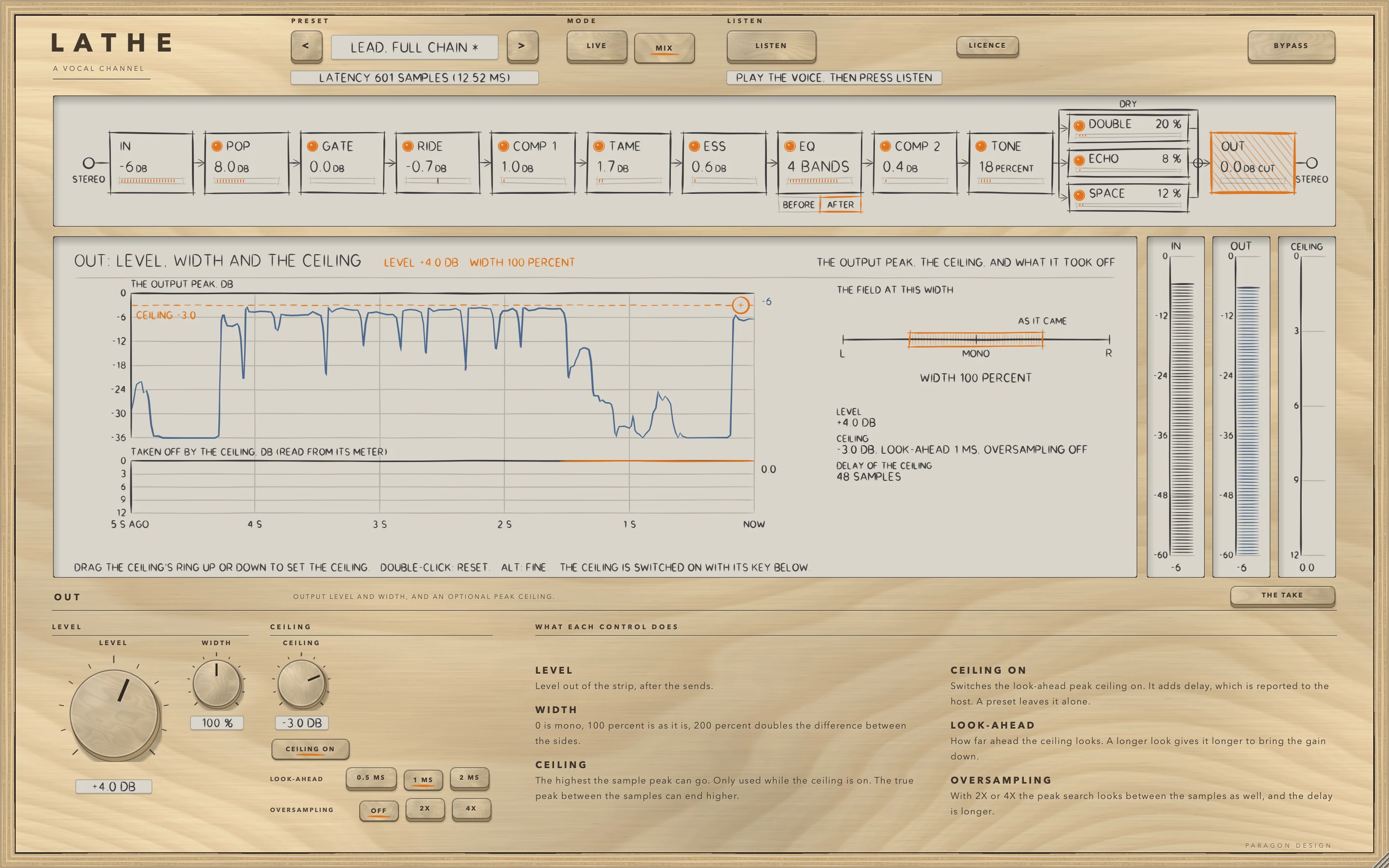This screenshot has width=1389, height=868.
Task: Toggle the POP module's orange power light
Action: click(x=217, y=147)
